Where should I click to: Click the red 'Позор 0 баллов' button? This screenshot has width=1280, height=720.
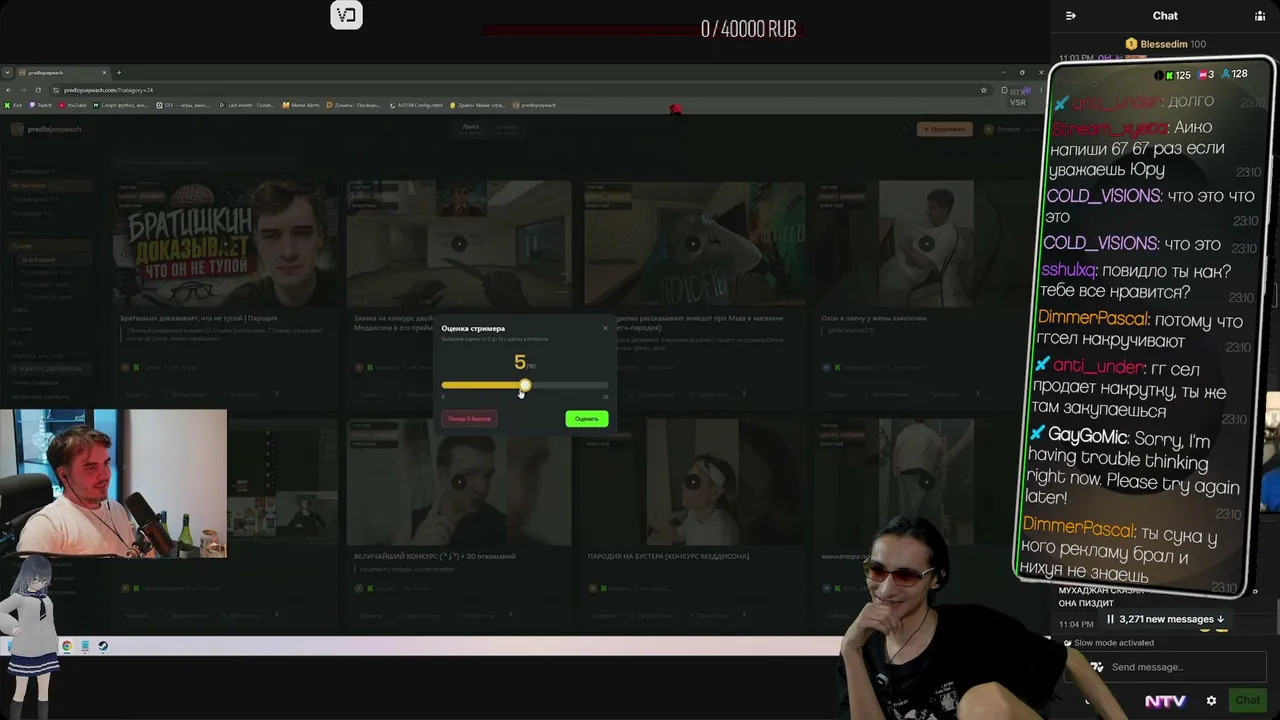coord(469,419)
